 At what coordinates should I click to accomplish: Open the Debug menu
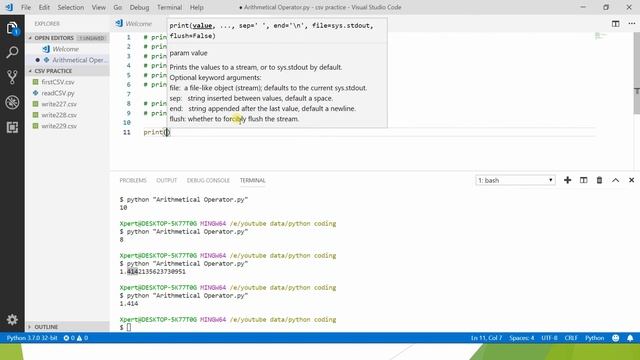139,7
